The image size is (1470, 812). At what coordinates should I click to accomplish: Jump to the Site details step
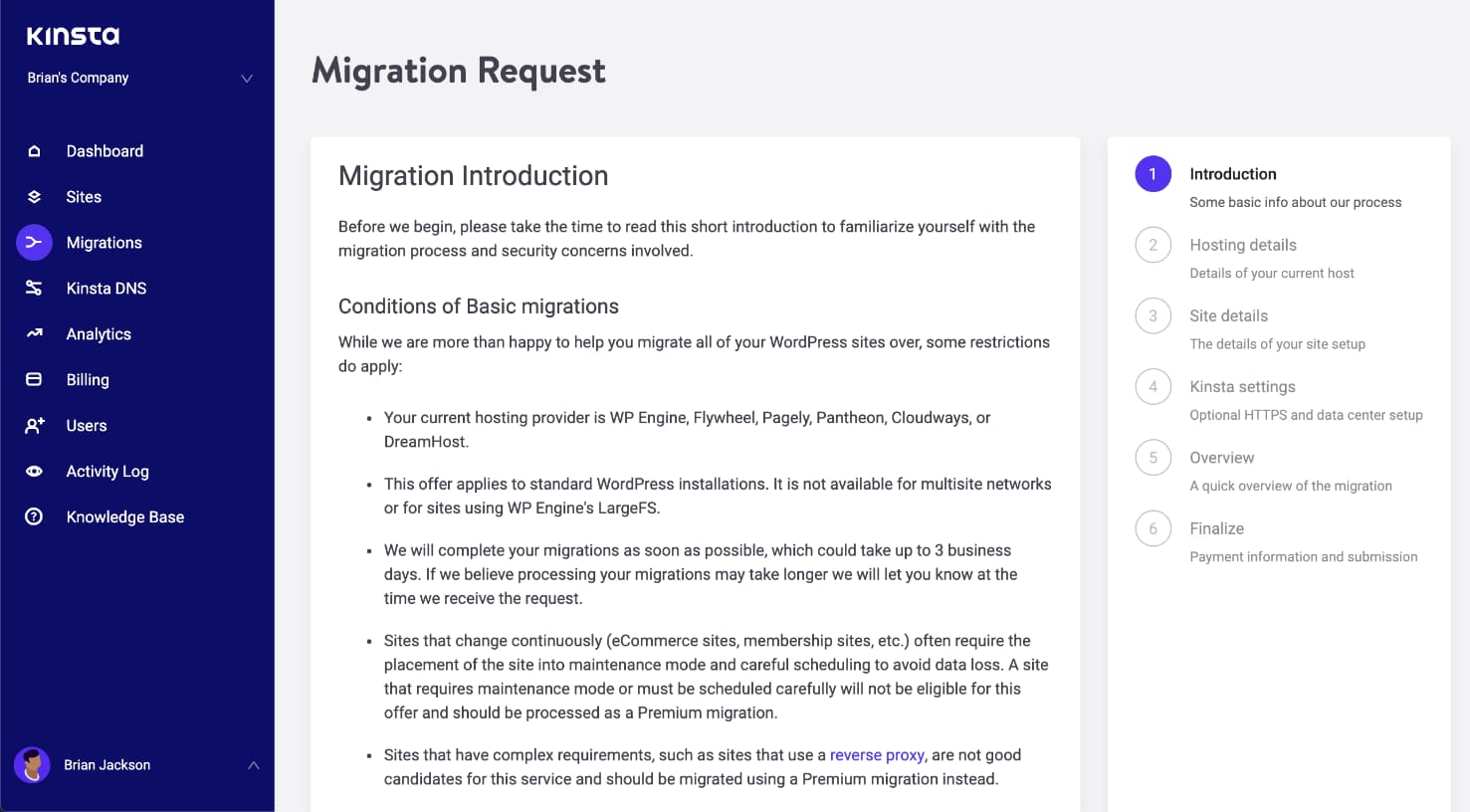pyautogui.click(x=1229, y=316)
